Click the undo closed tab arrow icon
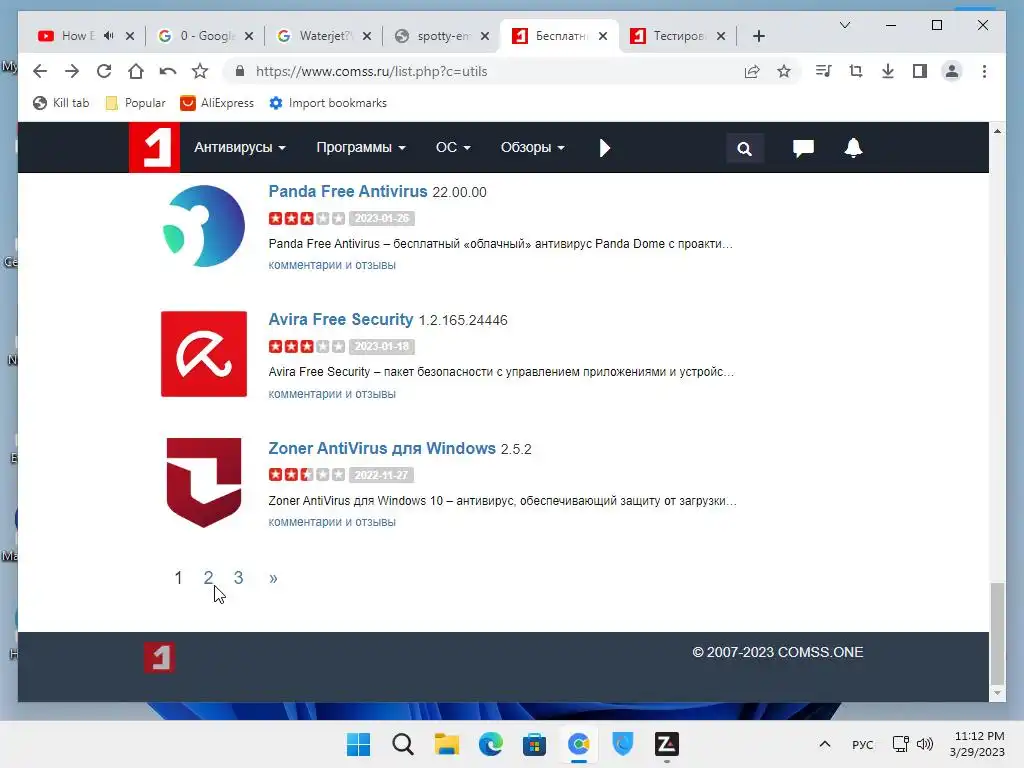 [168, 71]
